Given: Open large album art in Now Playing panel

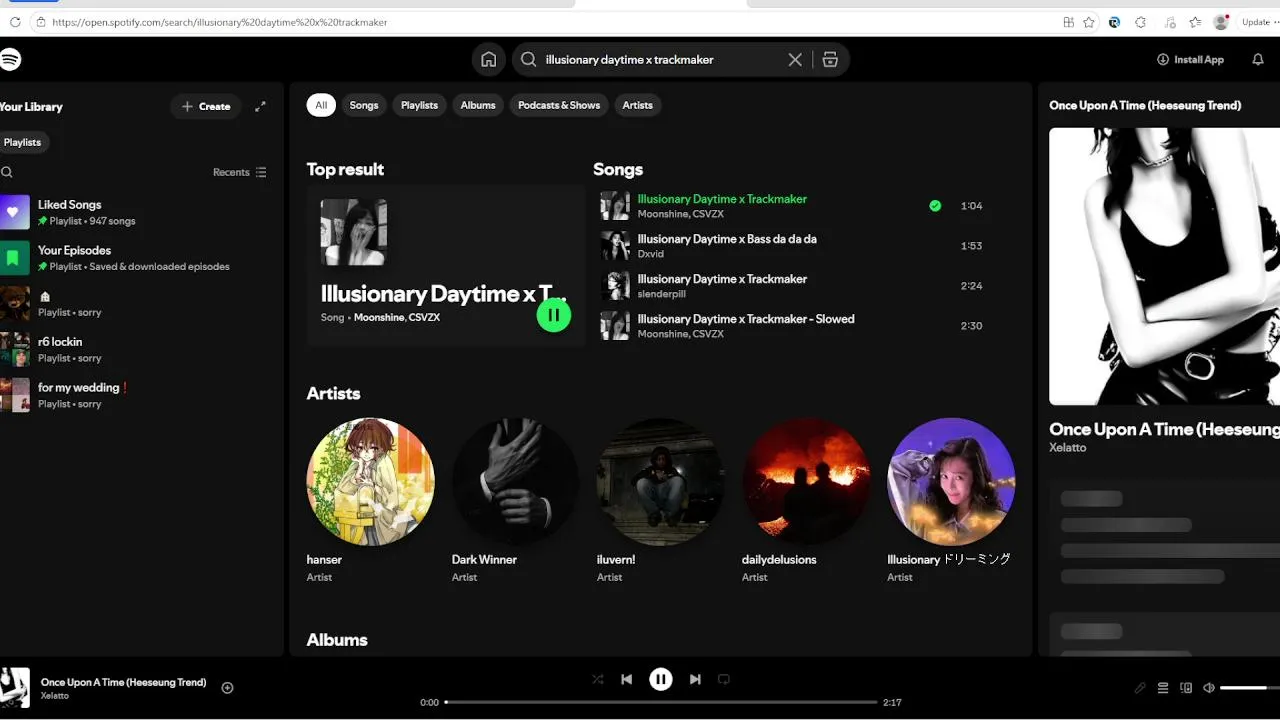Looking at the screenshot, I should pos(1164,266).
